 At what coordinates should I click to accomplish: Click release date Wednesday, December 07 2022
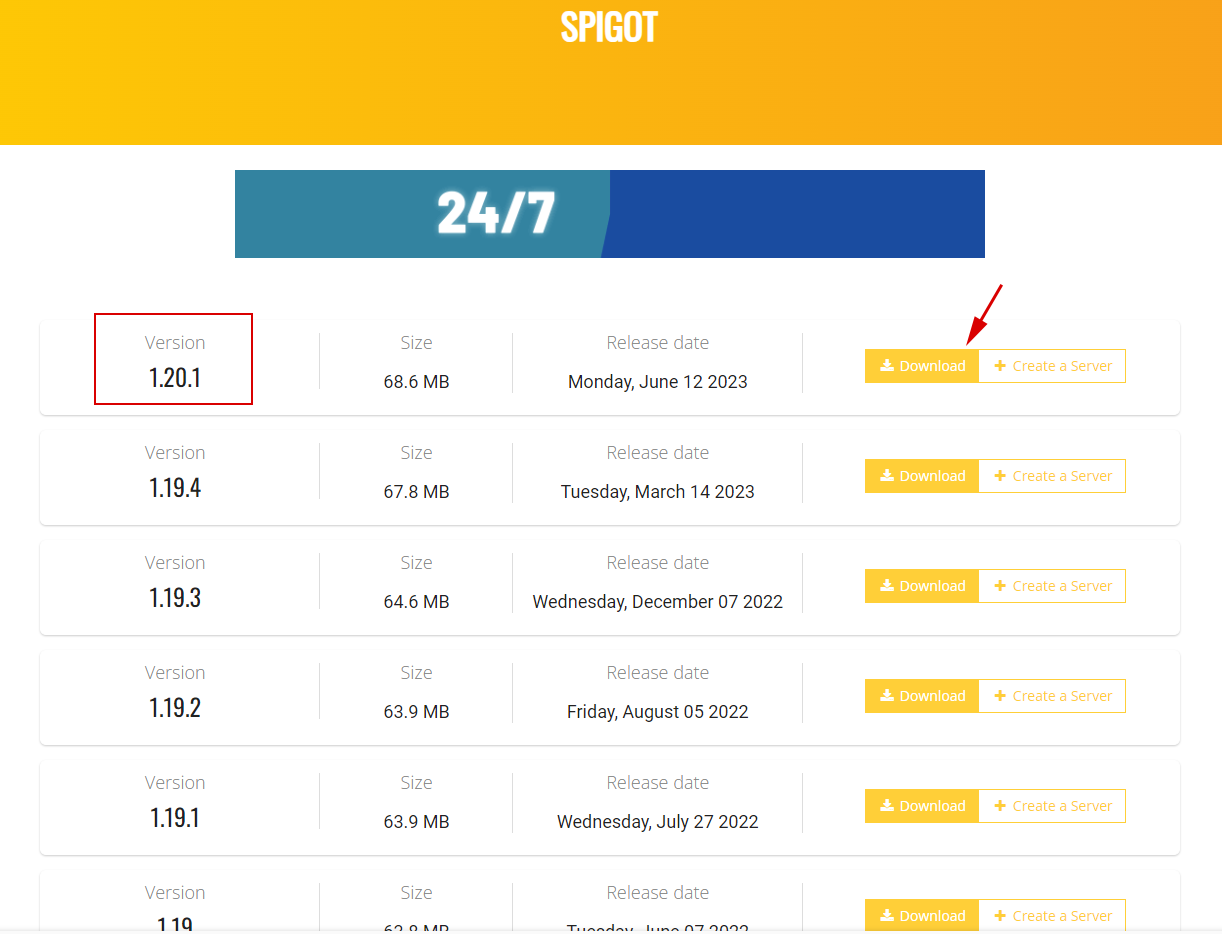pos(657,602)
